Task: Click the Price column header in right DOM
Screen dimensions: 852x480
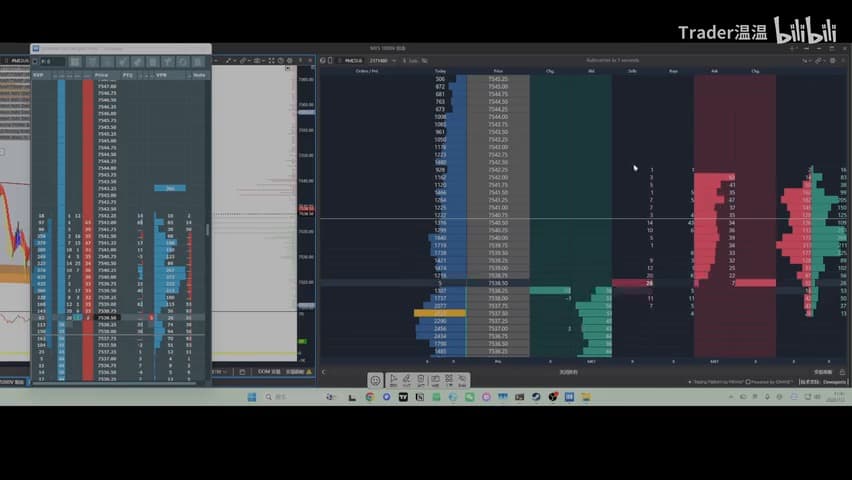Action: (x=498, y=71)
